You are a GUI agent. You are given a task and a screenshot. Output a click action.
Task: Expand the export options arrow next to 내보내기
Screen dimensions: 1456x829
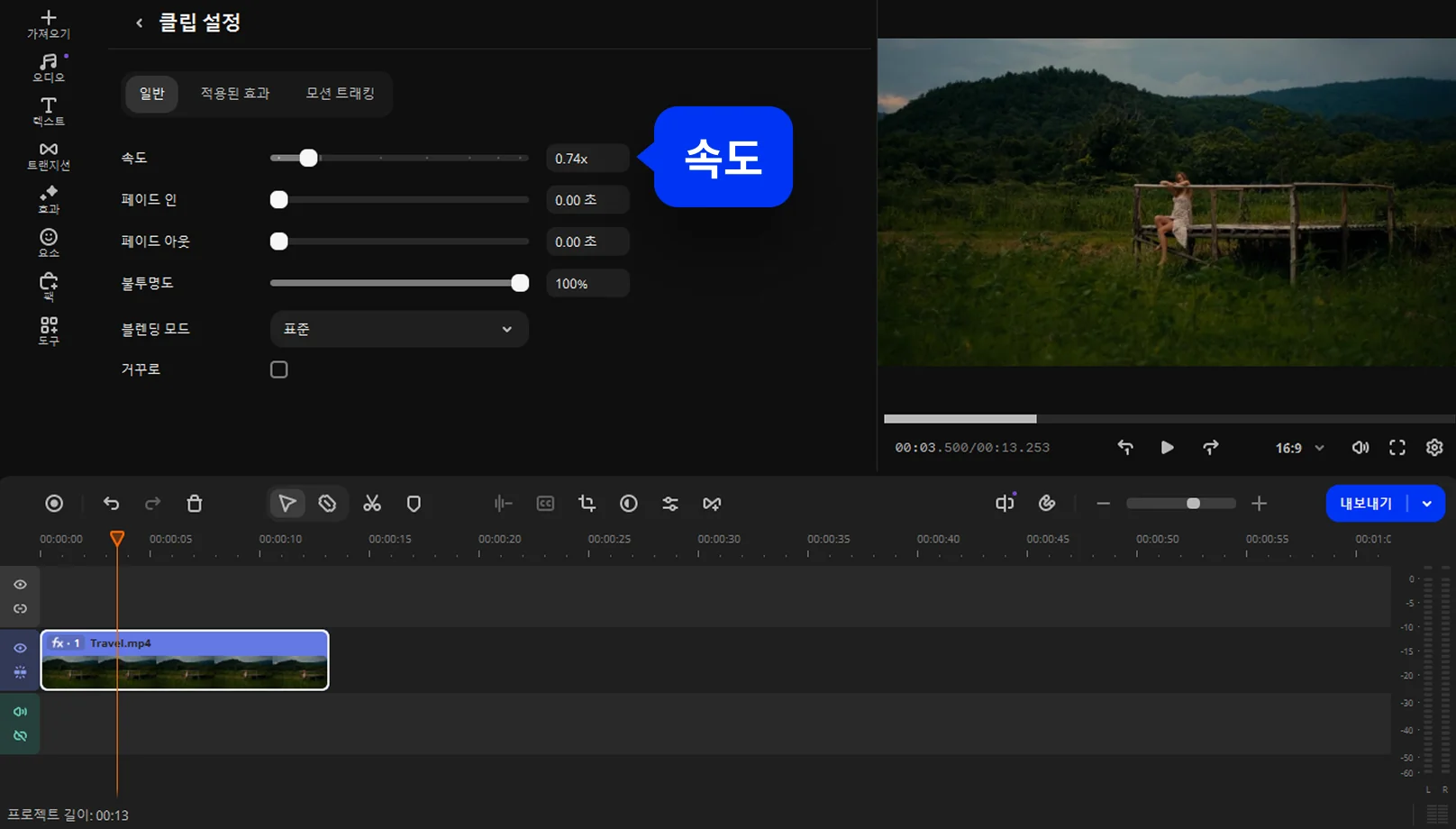[1427, 504]
